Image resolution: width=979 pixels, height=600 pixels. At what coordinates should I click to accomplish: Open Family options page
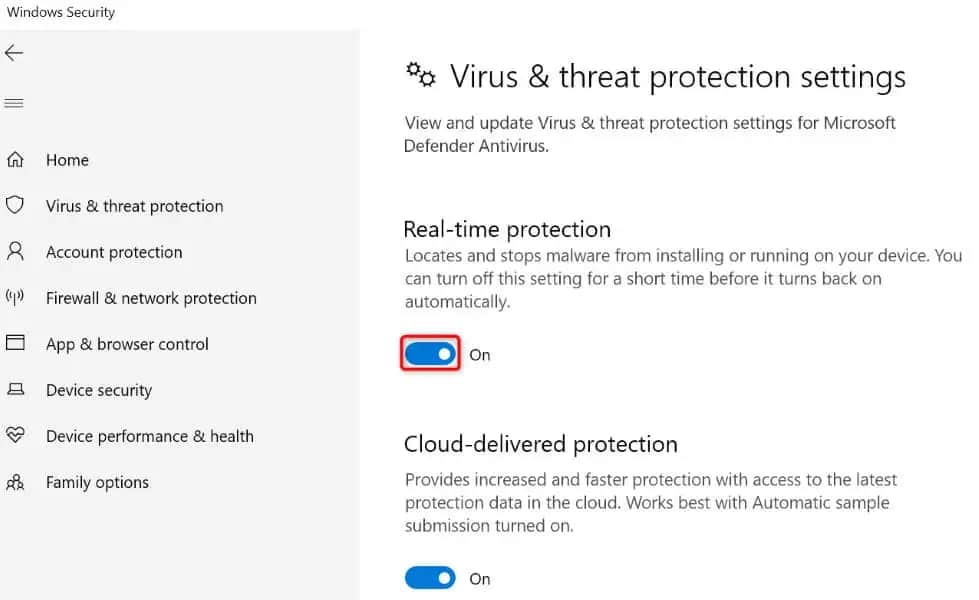tap(97, 482)
